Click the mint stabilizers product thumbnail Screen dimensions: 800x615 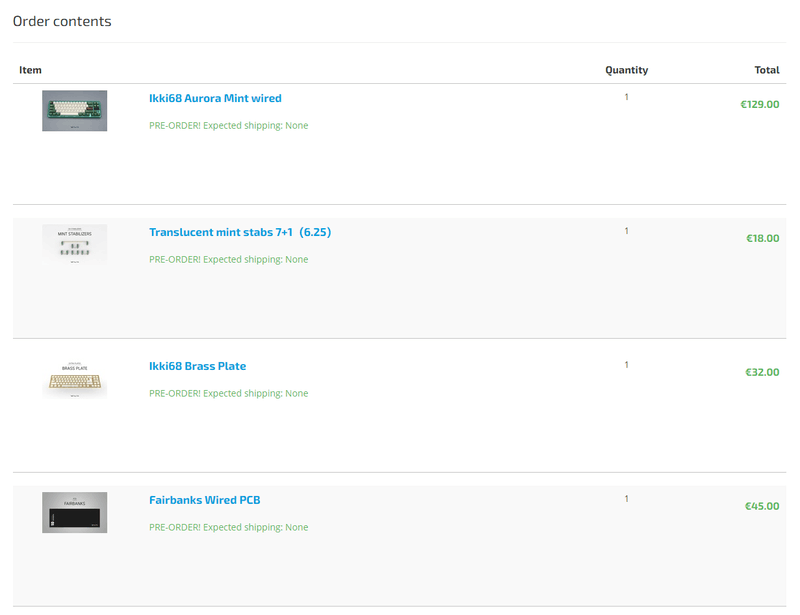[74, 244]
